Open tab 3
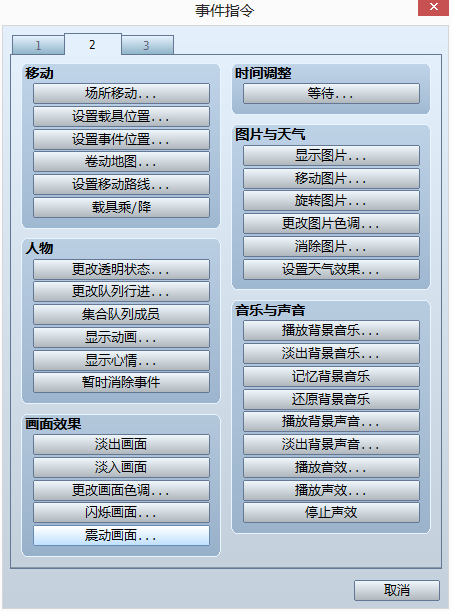 pyautogui.click(x=147, y=45)
